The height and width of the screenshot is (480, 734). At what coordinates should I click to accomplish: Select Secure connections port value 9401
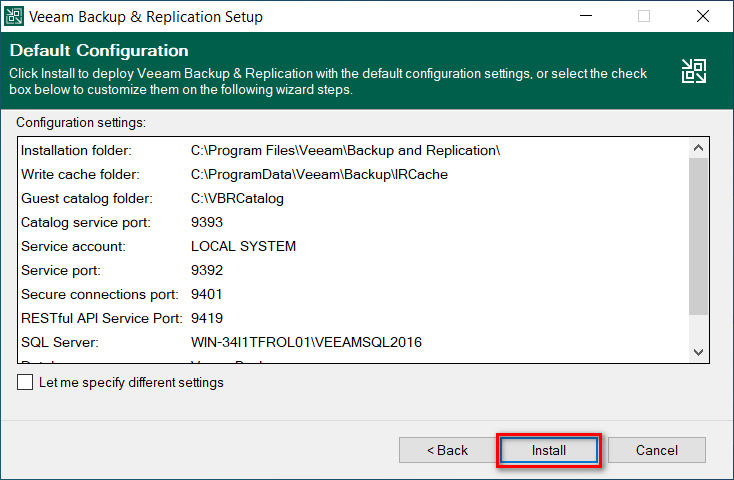click(x=206, y=294)
